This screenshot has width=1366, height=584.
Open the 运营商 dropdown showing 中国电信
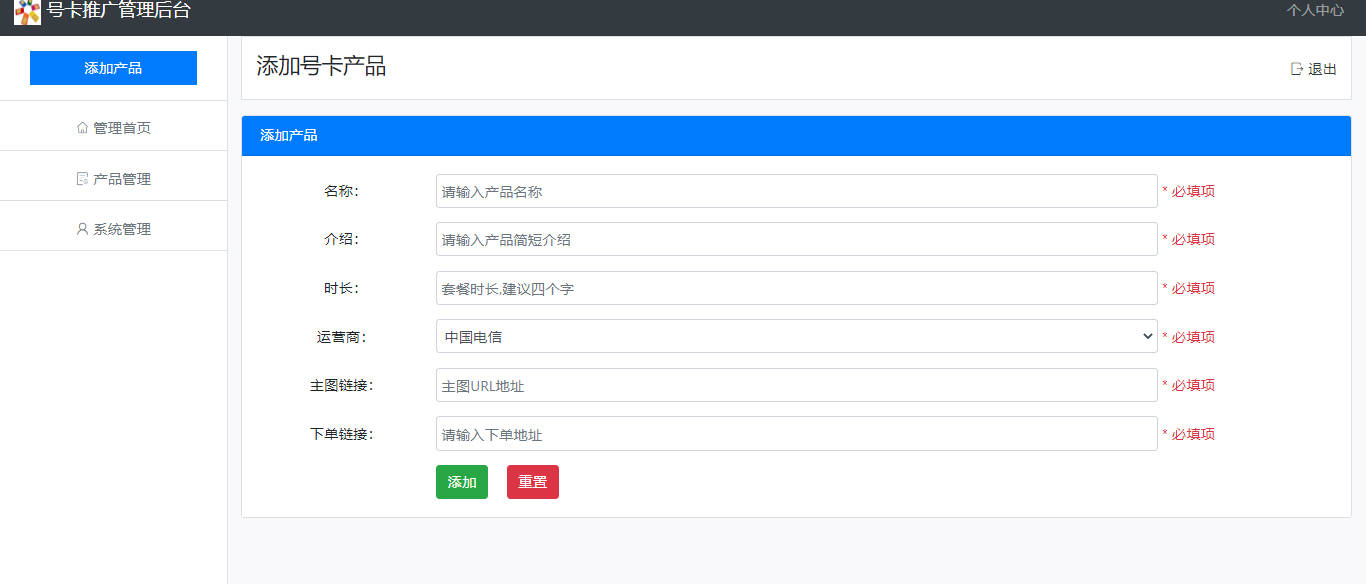point(797,336)
